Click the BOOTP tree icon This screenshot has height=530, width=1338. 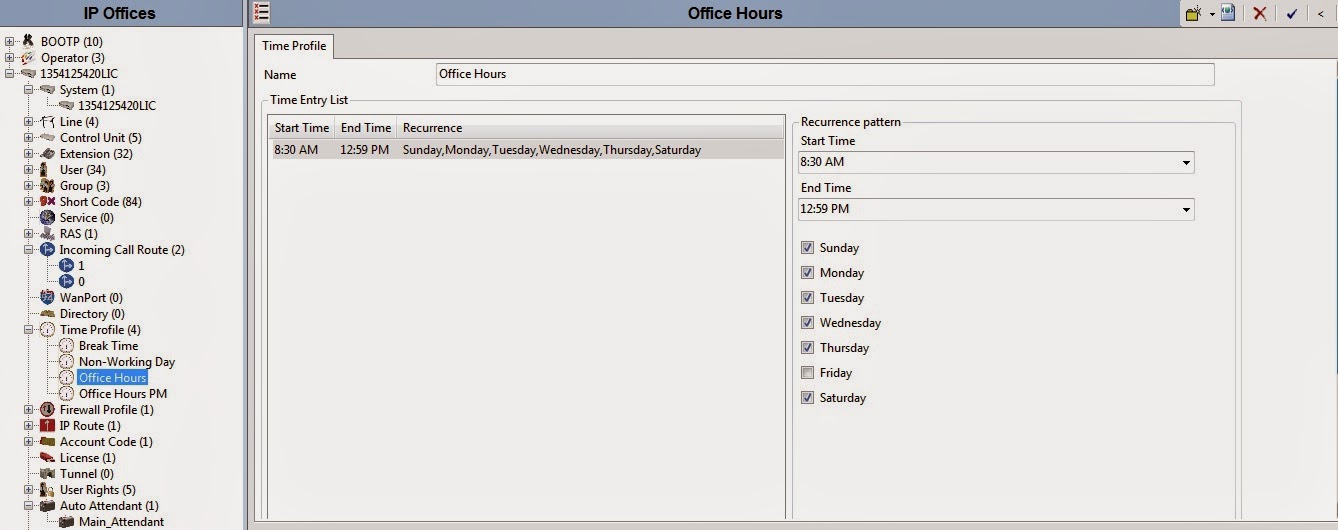click(28, 41)
